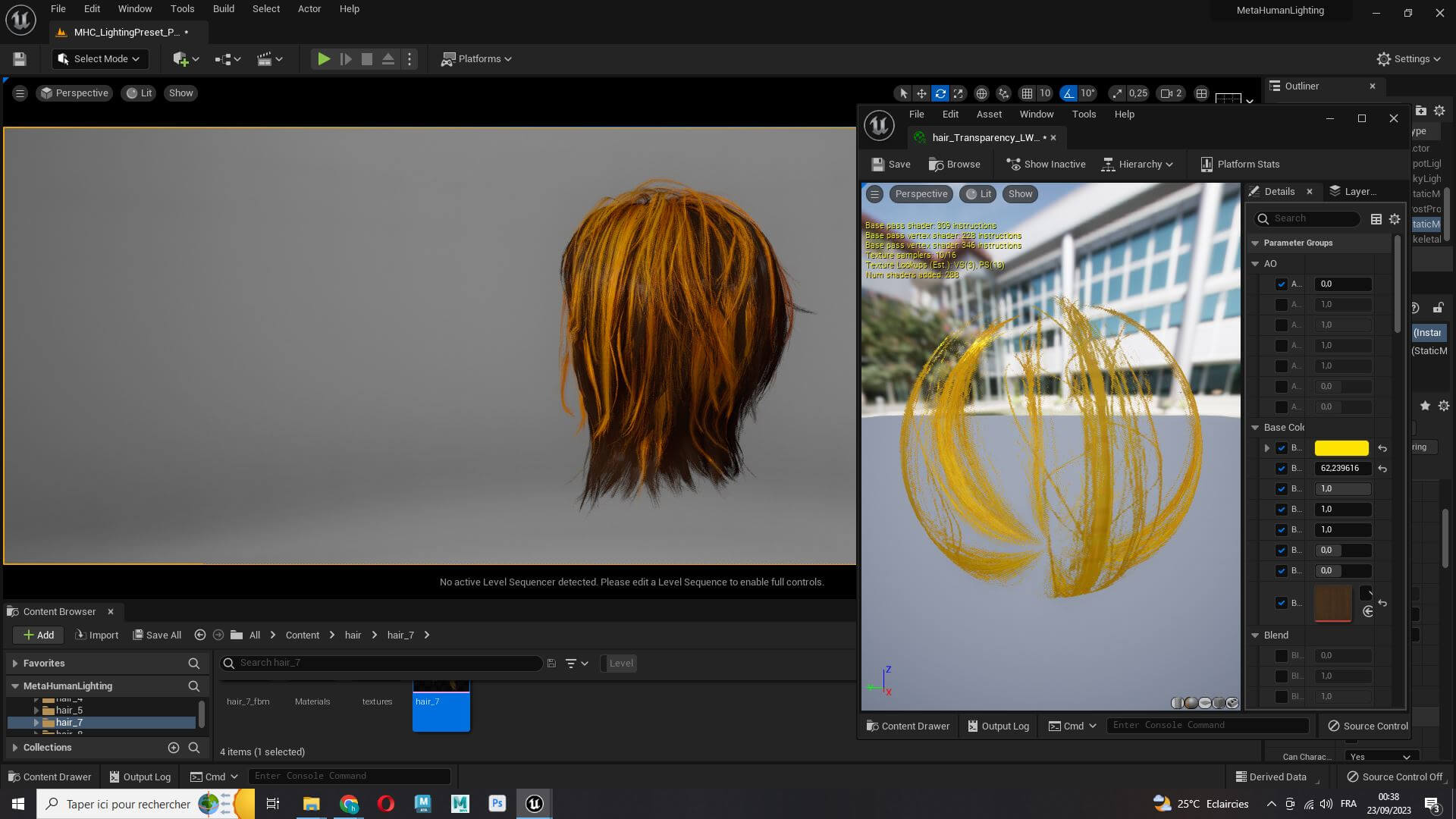
Task: Open the Opera browser from taskbar
Action: pyautogui.click(x=385, y=804)
